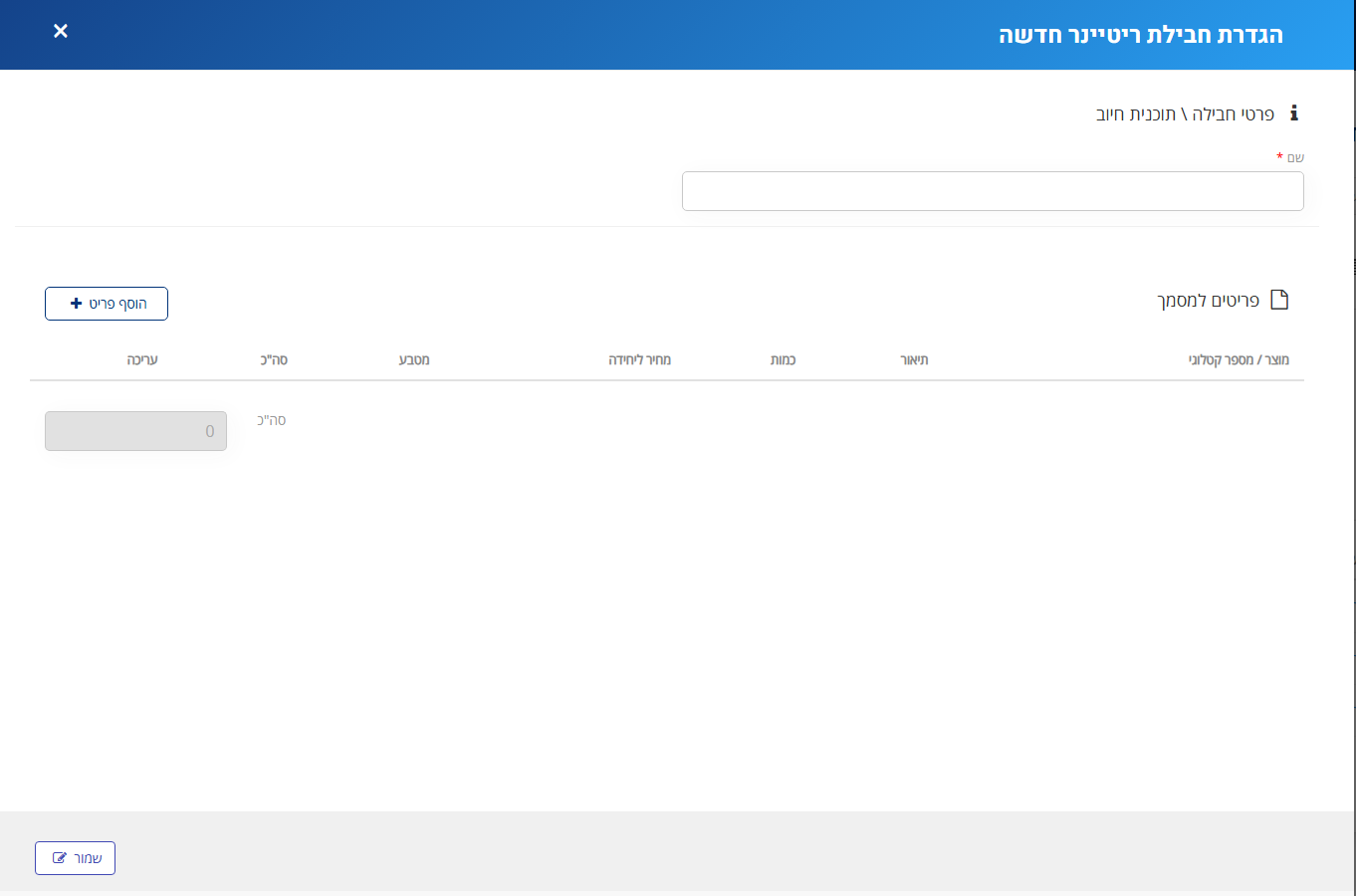1356x896 pixels.
Task: Save the package with שמור button
Action: tap(75, 858)
